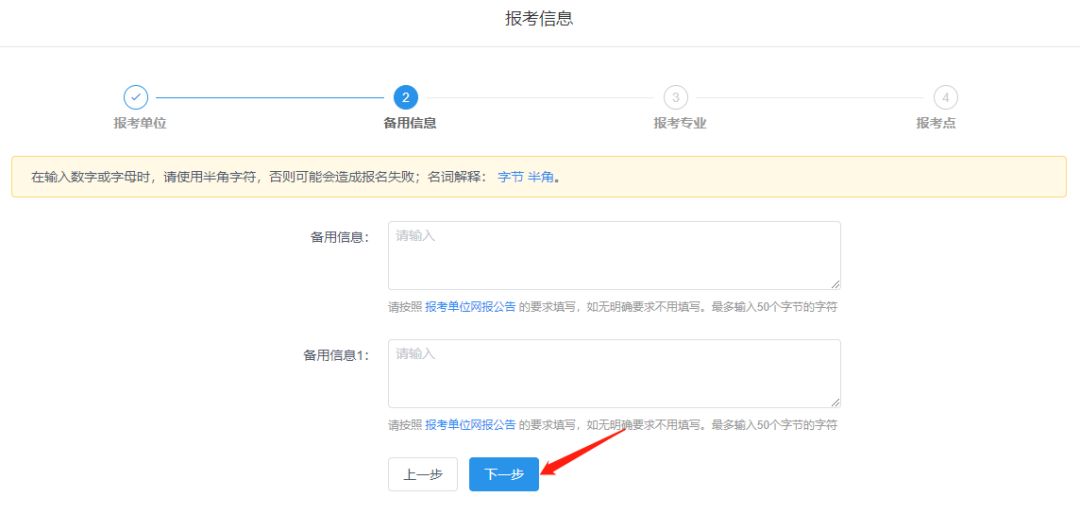Select the 报考专业 step label

click(x=680, y=123)
